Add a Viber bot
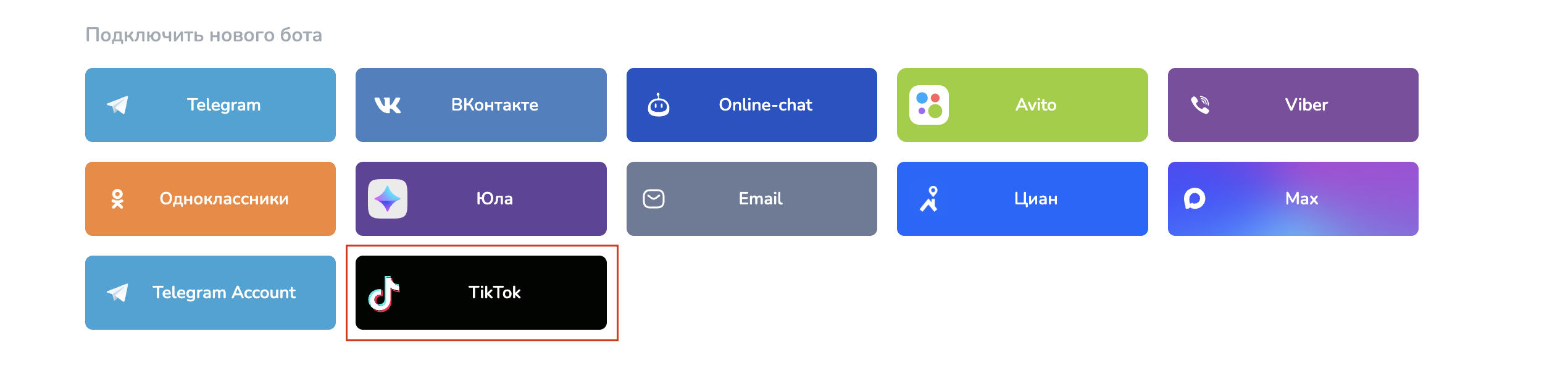Screen dimensions: 1568x368 click(x=1293, y=105)
